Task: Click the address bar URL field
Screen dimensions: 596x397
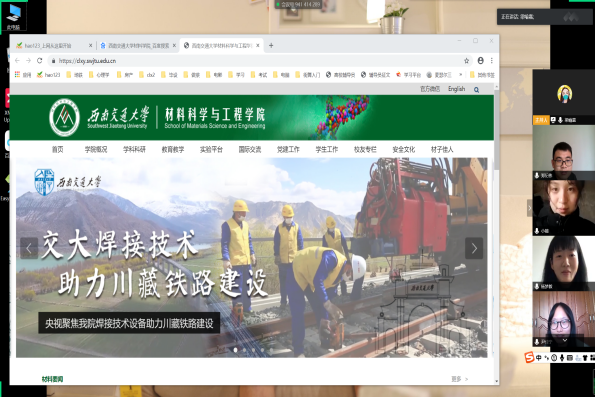Action: point(257,61)
